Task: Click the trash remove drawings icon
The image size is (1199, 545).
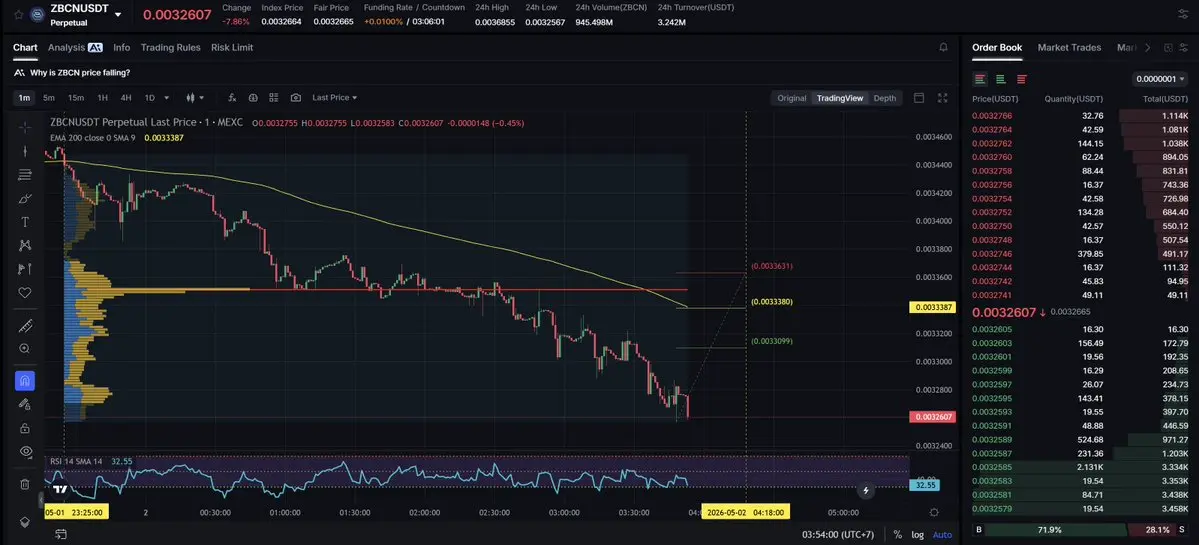Action: tap(24, 484)
